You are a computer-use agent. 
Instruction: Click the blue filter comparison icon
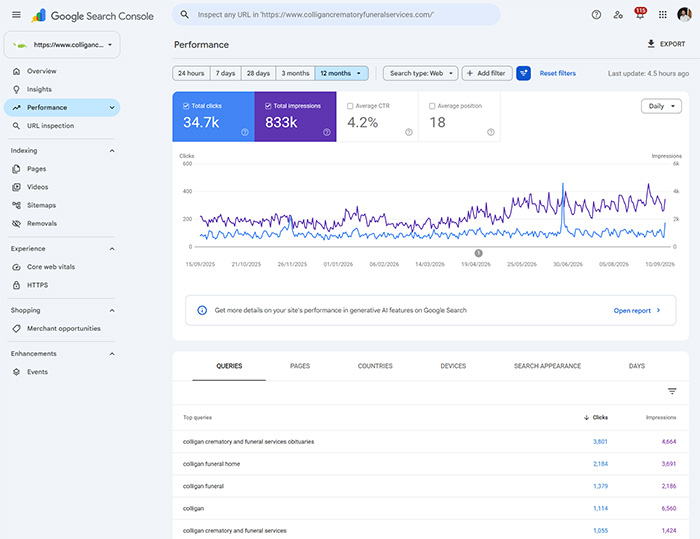[x=523, y=73]
